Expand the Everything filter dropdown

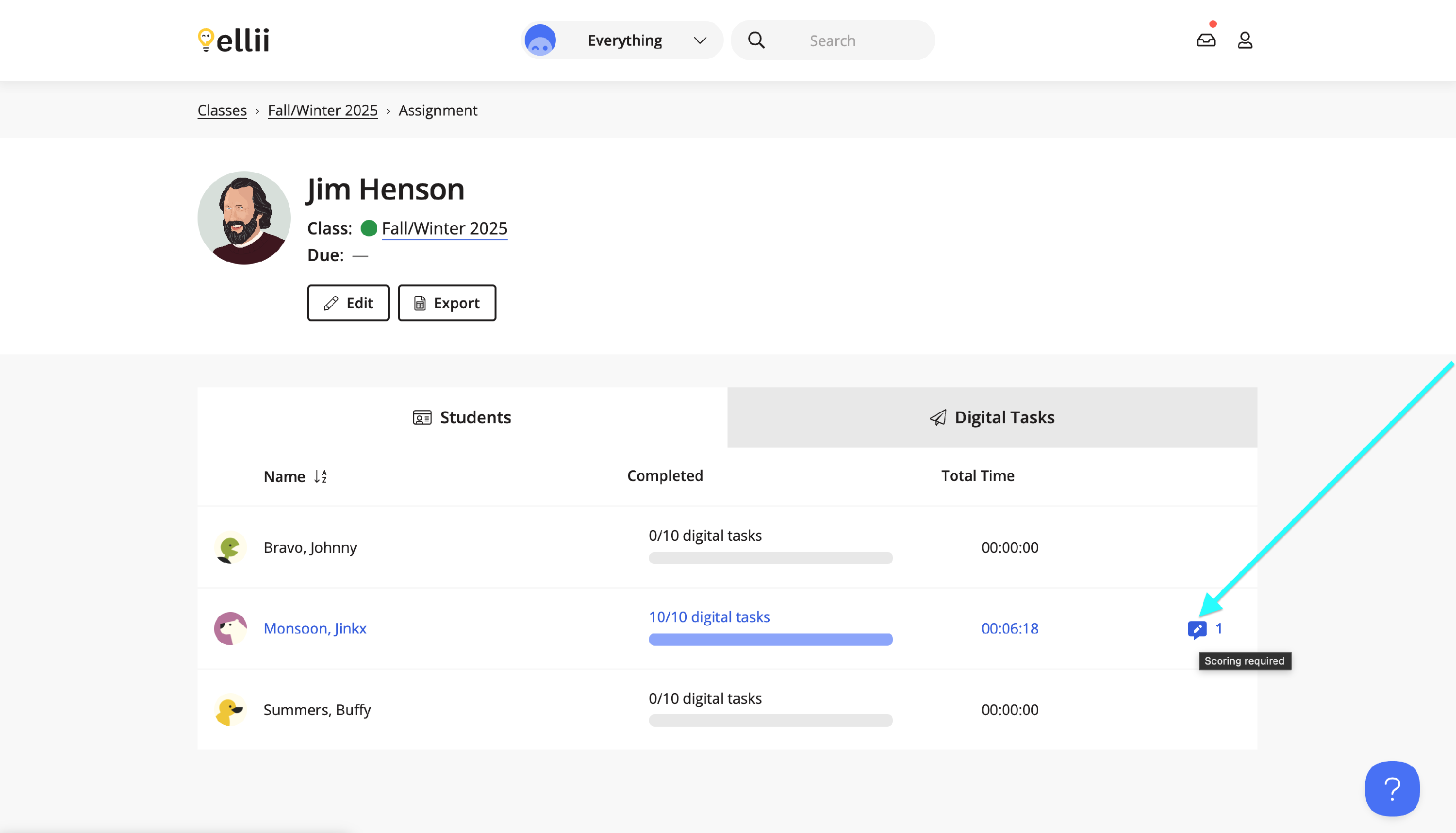699,41
